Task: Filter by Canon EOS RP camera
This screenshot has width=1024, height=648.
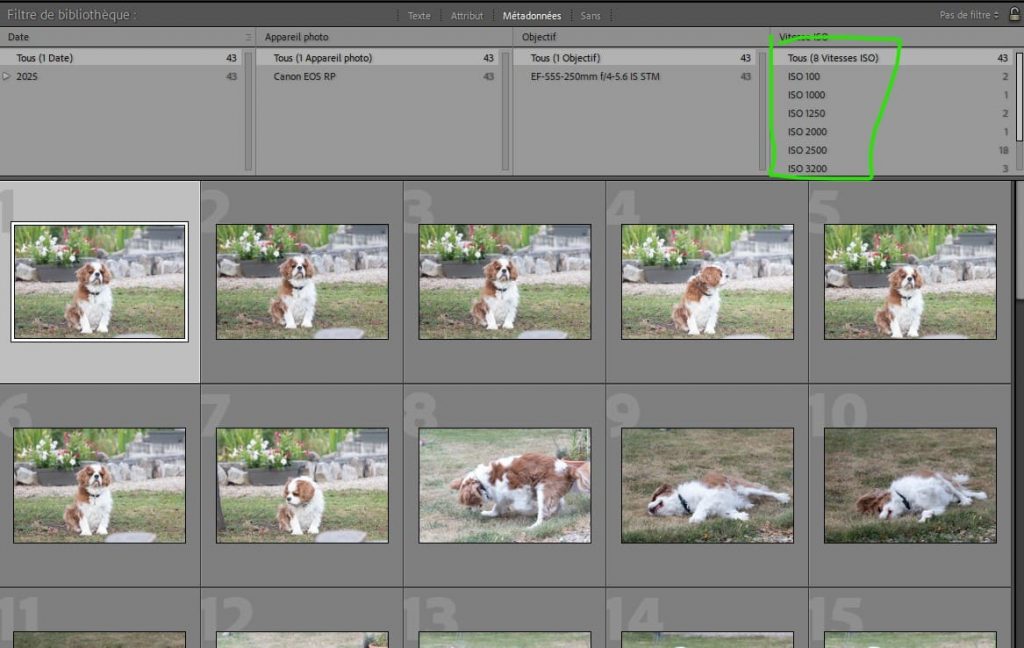Action: click(x=305, y=77)
